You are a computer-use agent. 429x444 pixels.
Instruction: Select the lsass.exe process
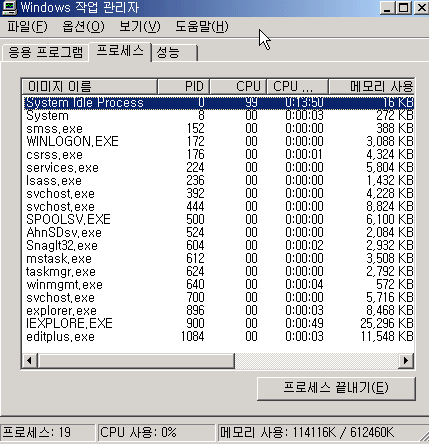[218, 181]
